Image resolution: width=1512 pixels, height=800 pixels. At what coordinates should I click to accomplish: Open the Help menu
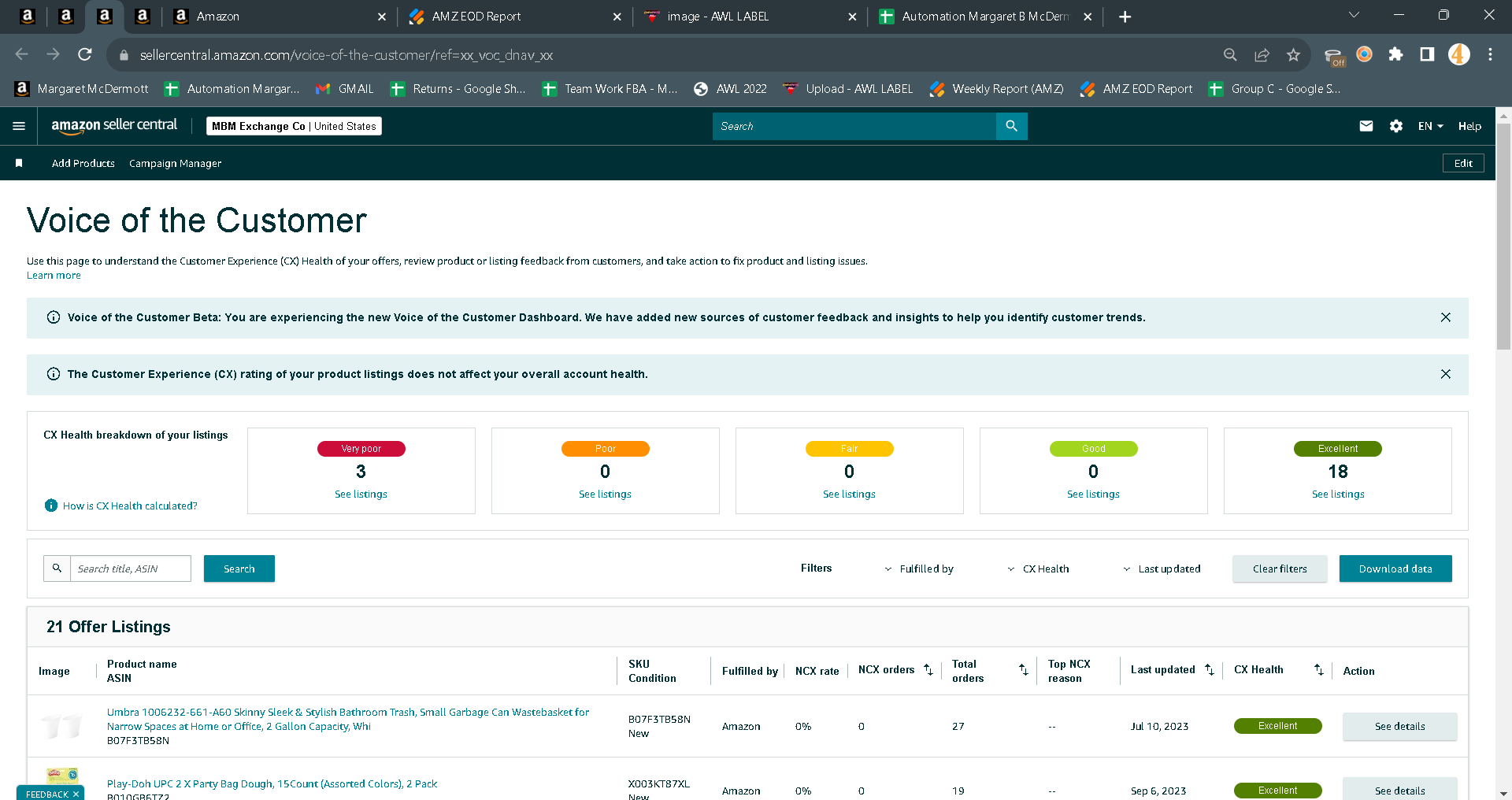click(x=1469, y=126)
